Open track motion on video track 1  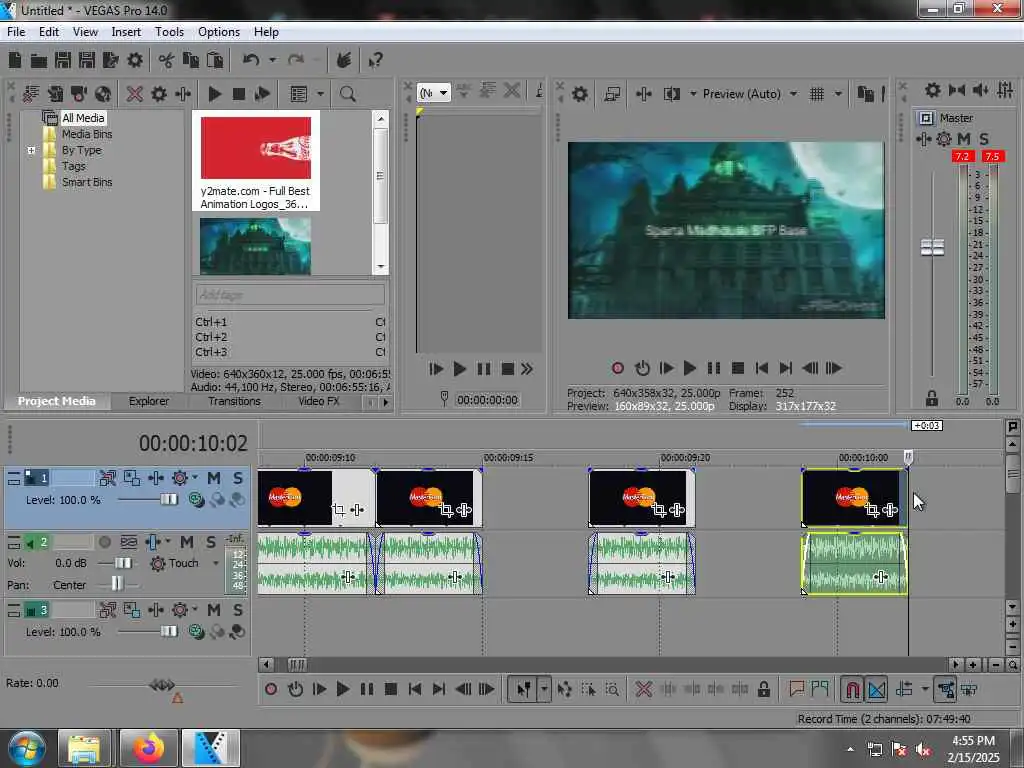(132, 479)
